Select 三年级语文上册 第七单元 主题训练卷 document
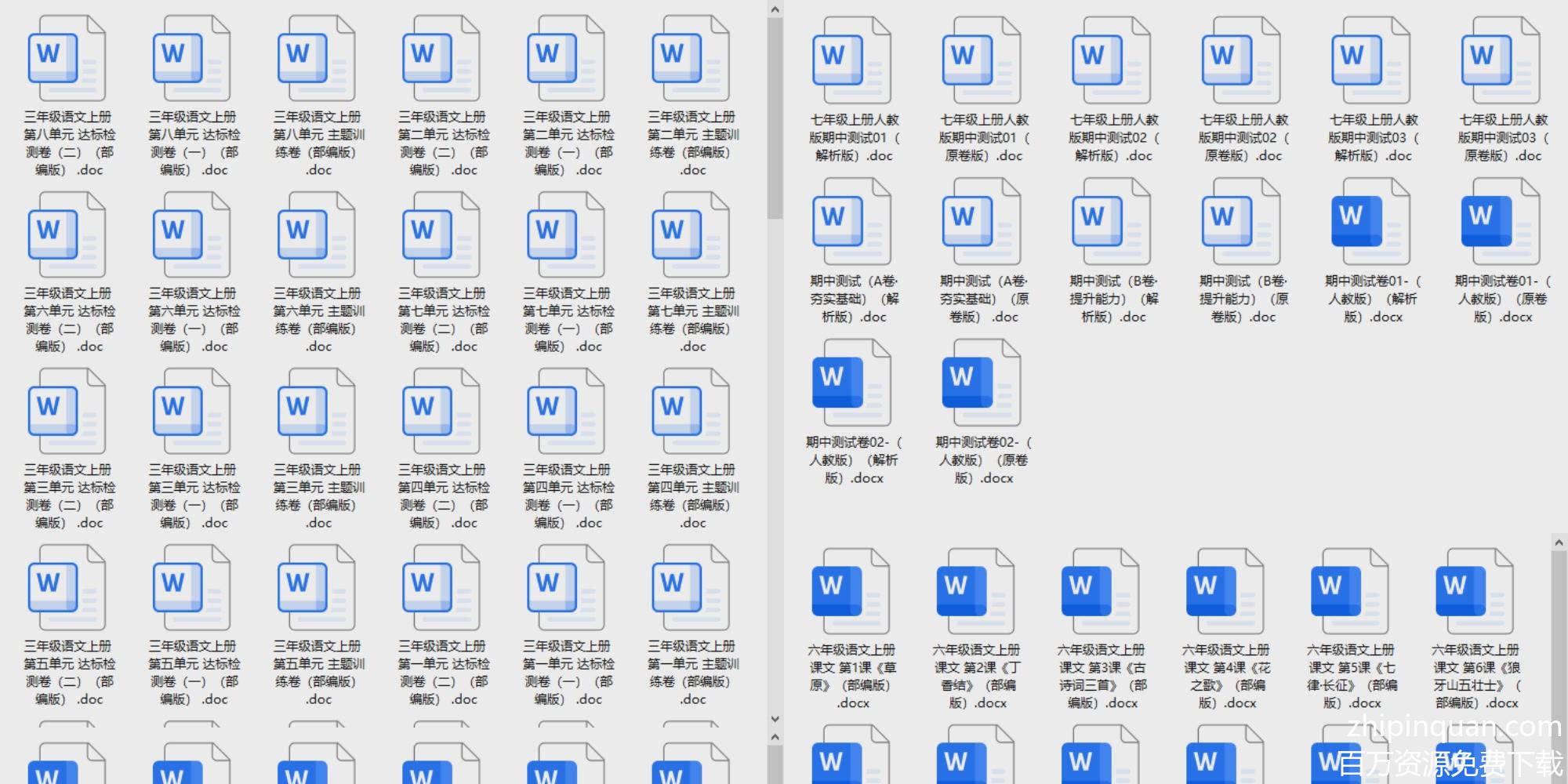Screen dimensions: 1568x784 pyautogui.click(x=691, y=235)
